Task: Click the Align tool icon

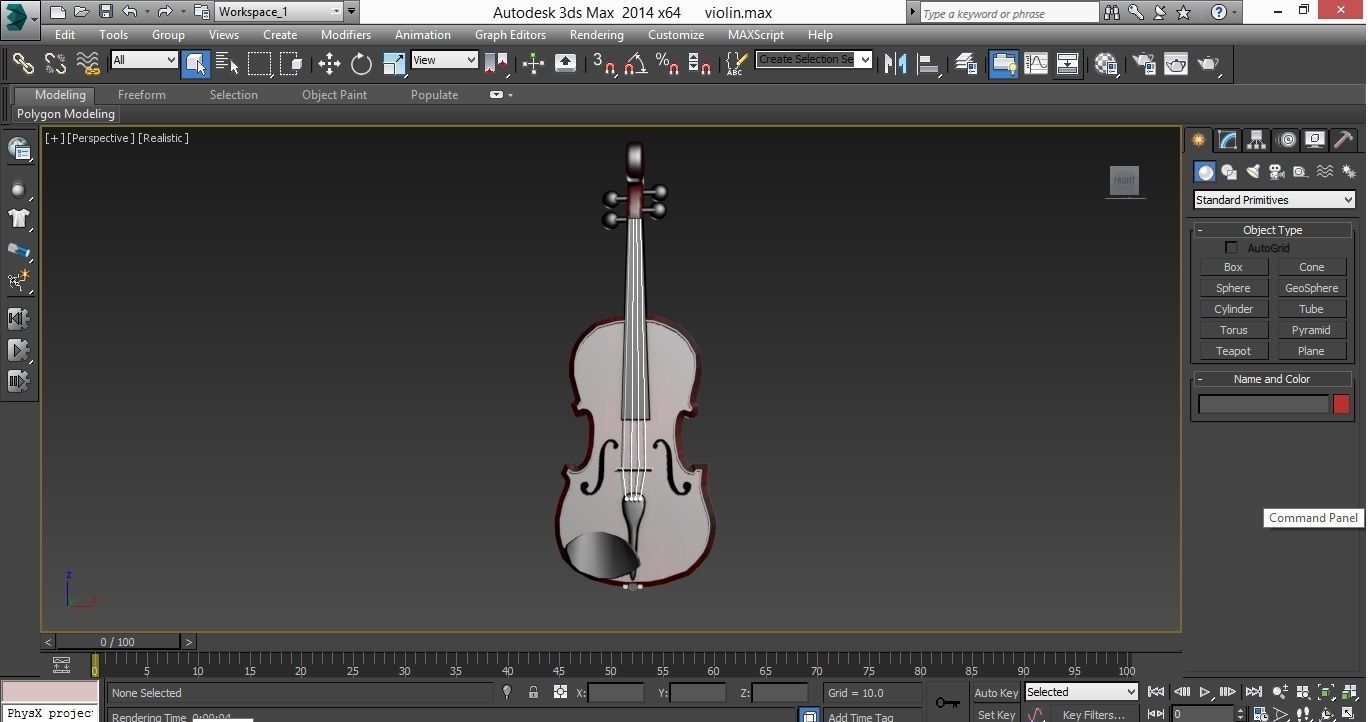Action: click(x=929, y=64)
